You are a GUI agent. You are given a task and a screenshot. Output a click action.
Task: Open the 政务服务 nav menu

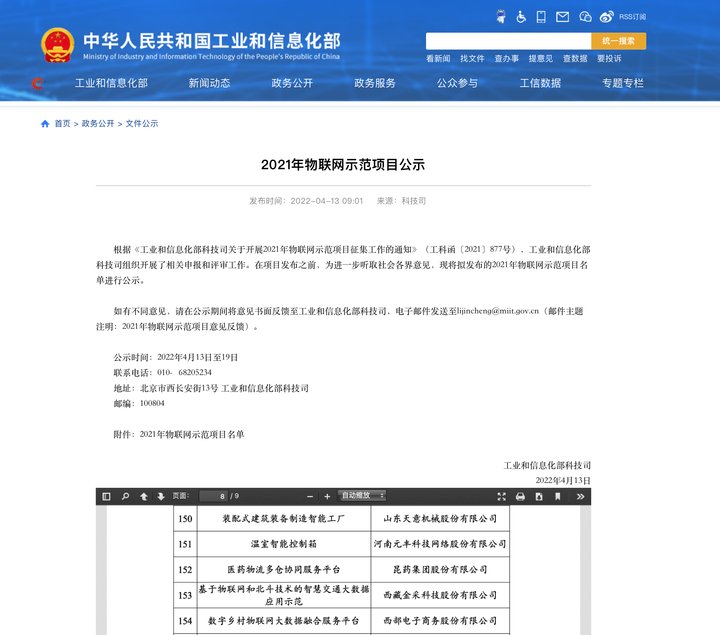[375, 83]
